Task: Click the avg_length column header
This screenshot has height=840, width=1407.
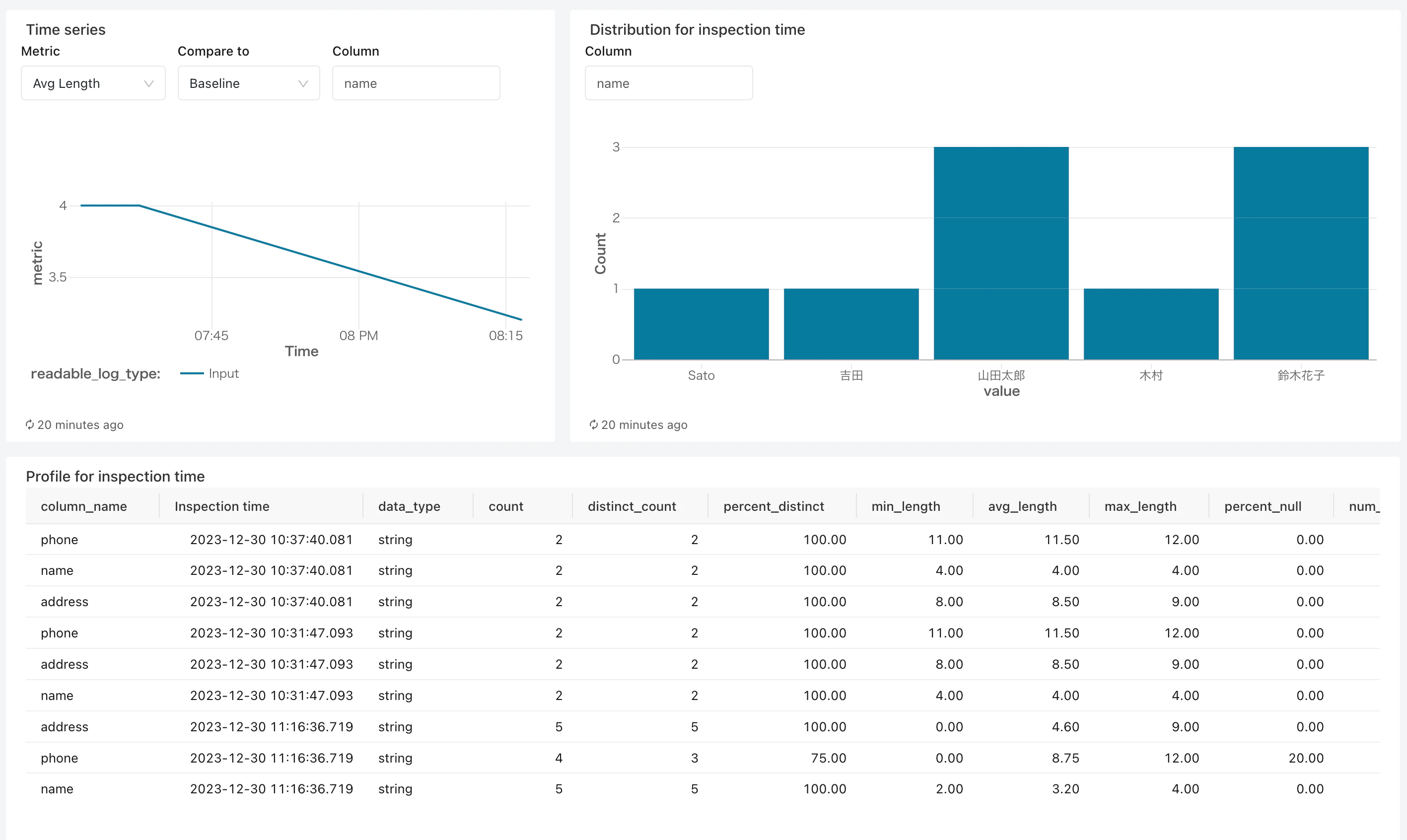Action: (1022, 506)
